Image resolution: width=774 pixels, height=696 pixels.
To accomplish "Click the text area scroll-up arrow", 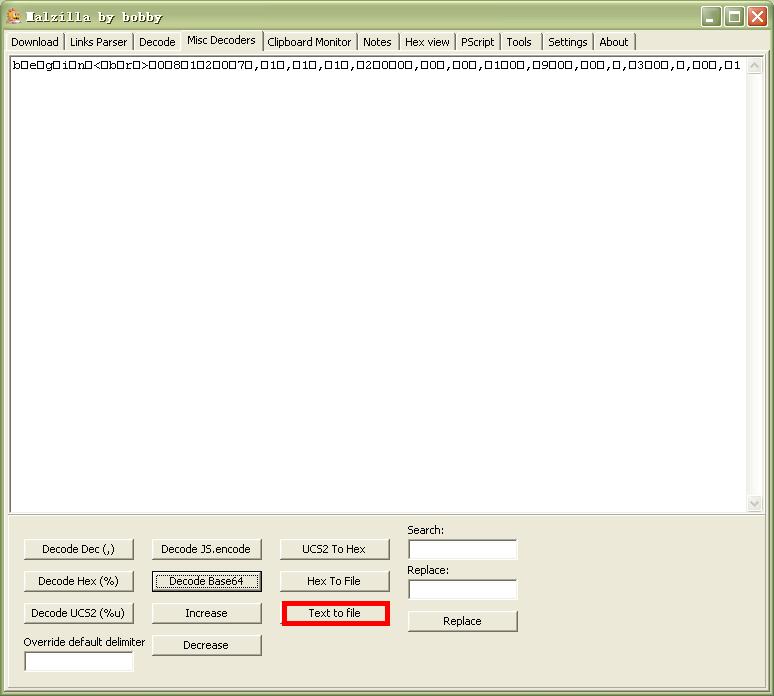I will 754,65.
